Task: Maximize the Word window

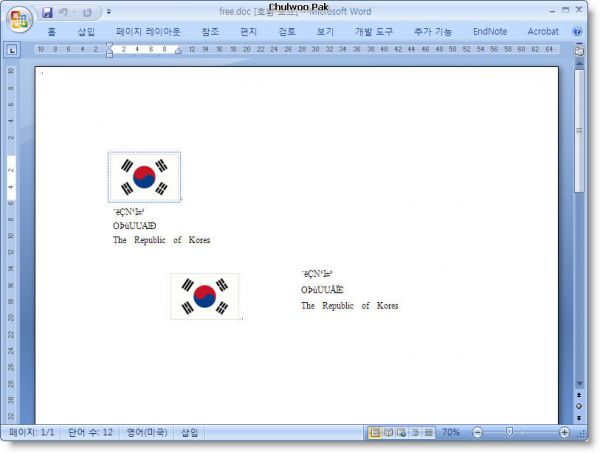Action: pyautogui.click(x=566, y=10)
